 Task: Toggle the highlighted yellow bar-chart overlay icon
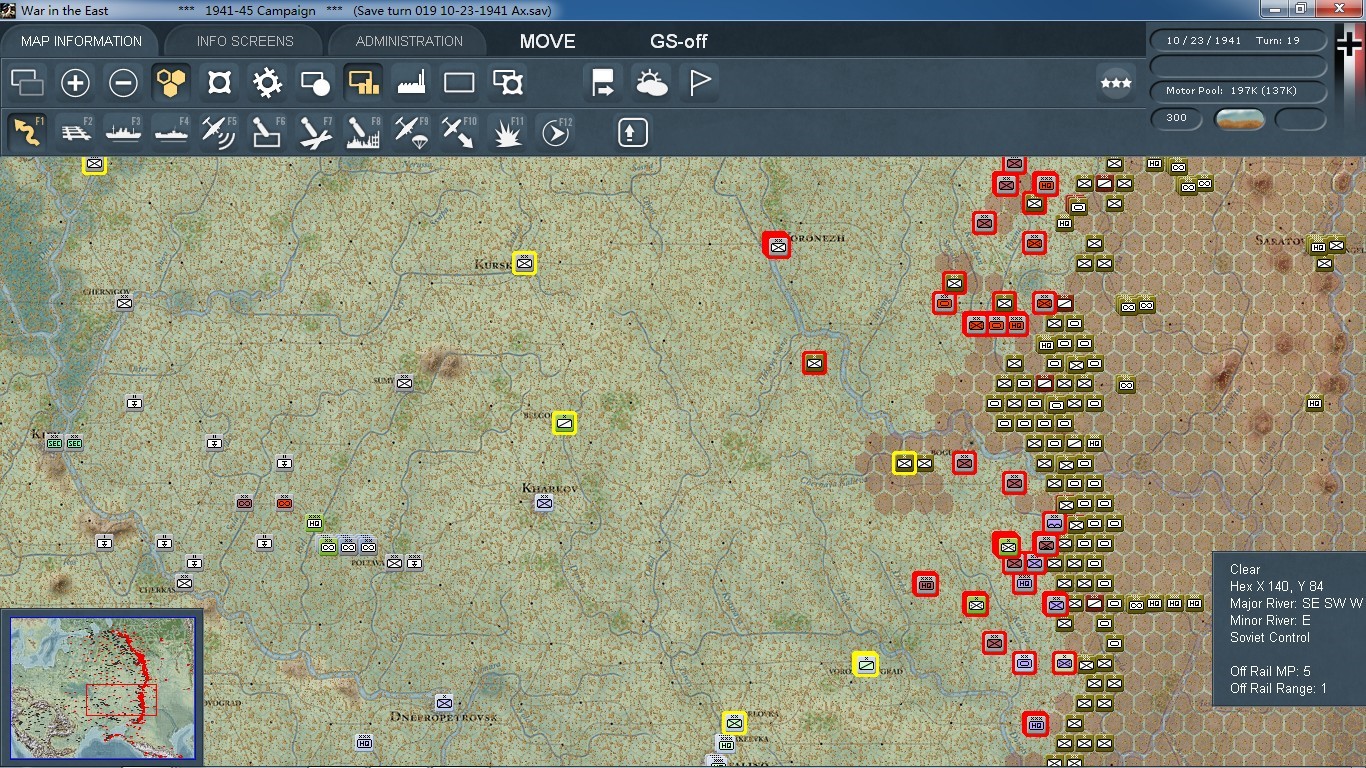click(x=363, y=83)
